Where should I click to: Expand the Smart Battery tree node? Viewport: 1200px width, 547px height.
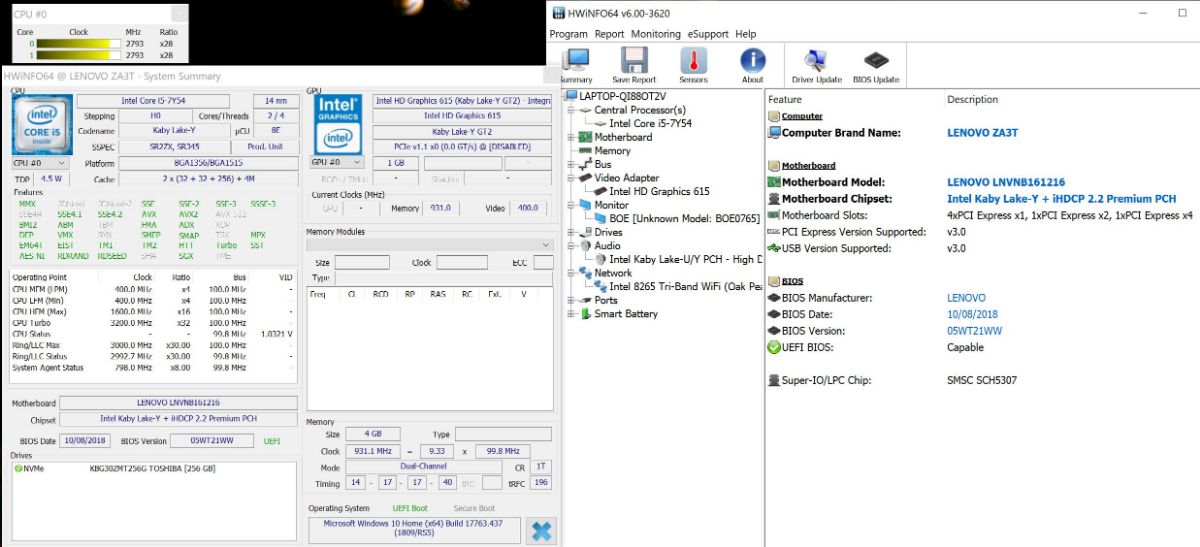click(572, 314)
